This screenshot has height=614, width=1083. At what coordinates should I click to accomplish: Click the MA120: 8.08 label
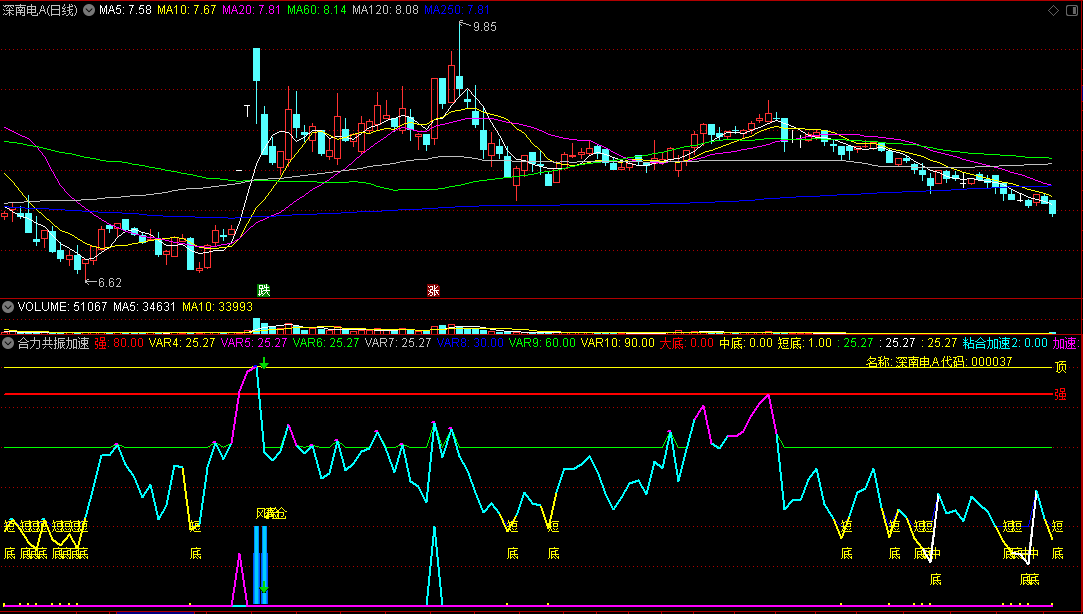pyautogui.click(x=385, y=10)
